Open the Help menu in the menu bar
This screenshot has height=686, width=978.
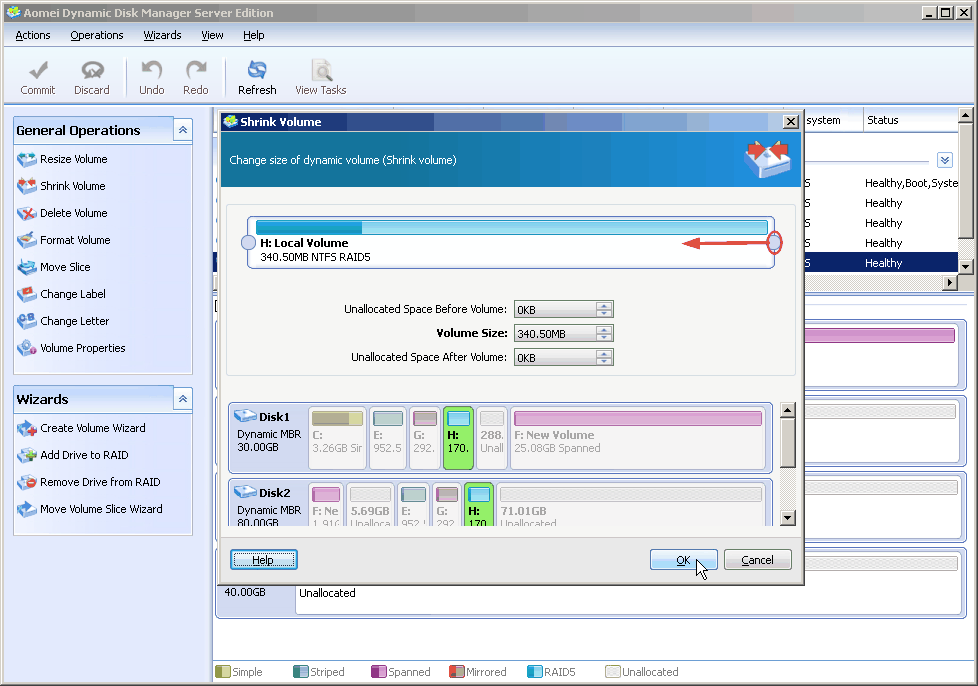(x=254, y=36)
